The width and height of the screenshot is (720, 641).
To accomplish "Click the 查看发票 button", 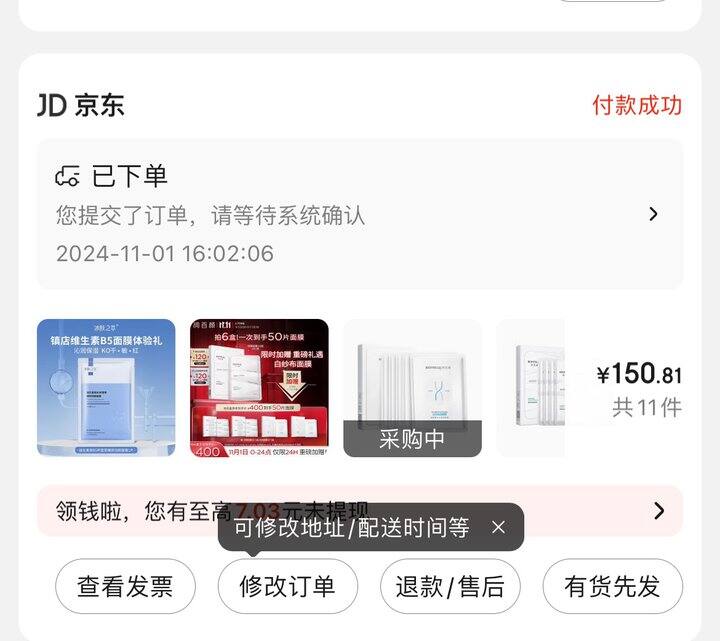I will [125, 586].
